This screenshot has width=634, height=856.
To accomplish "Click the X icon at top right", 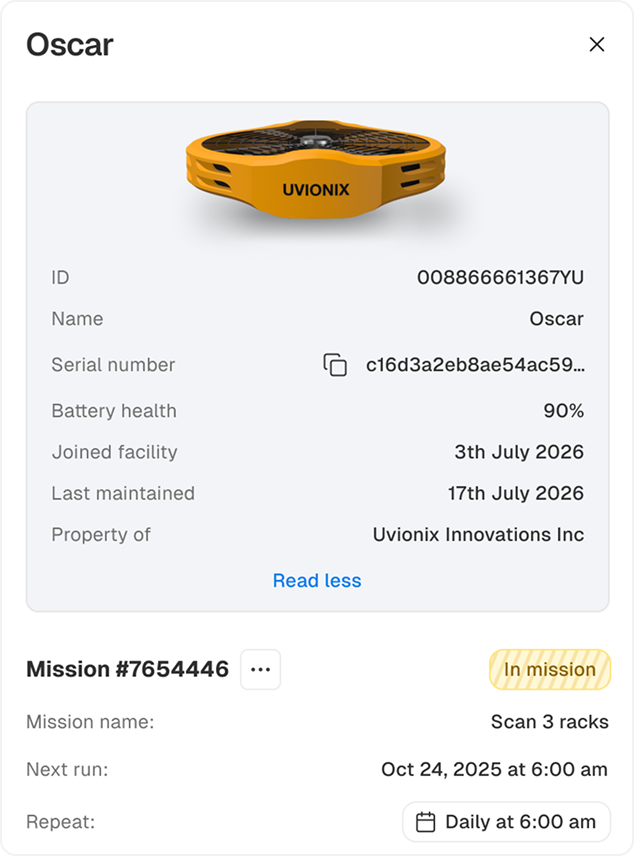I will (597, 44).
